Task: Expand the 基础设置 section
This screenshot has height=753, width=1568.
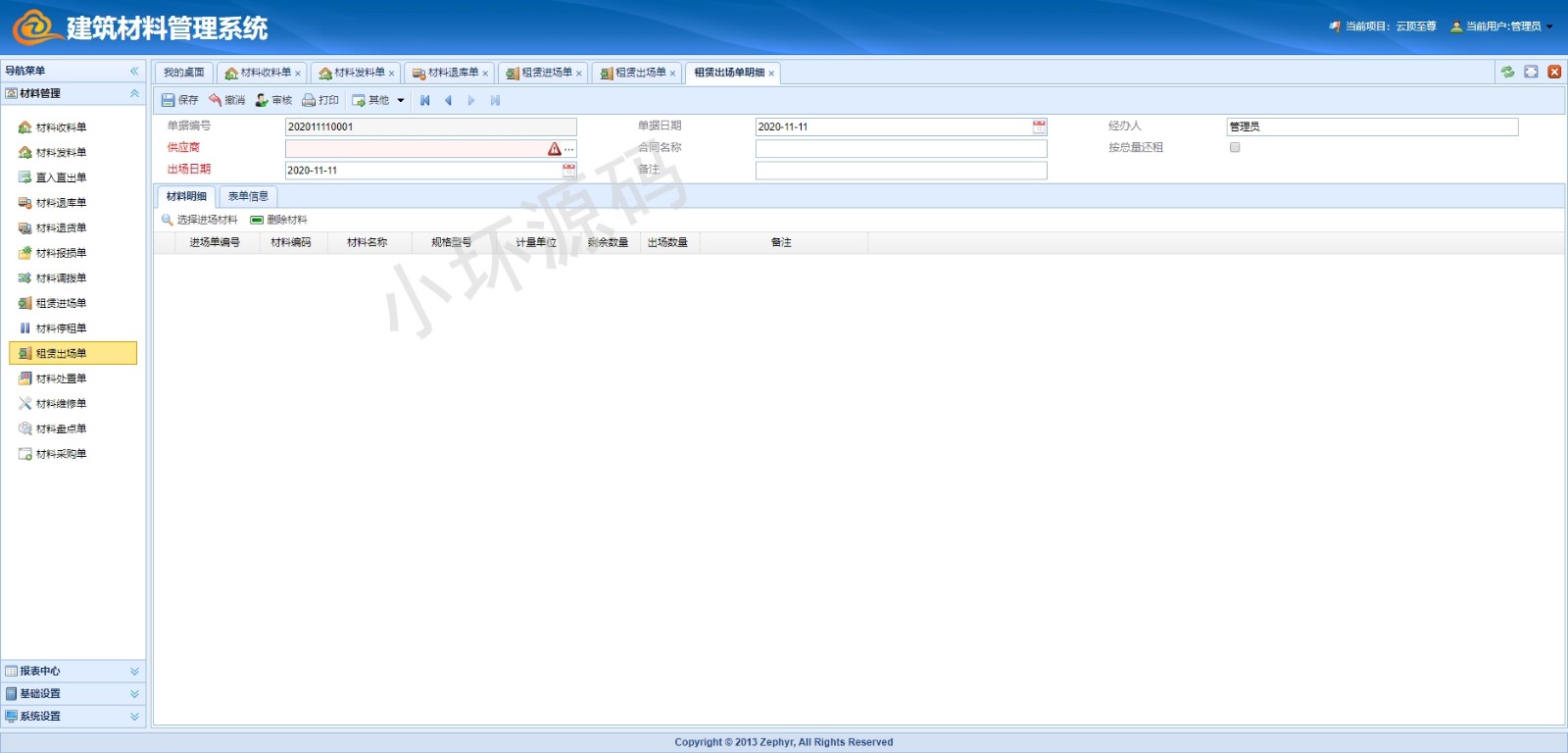Action: pos(134,693)
